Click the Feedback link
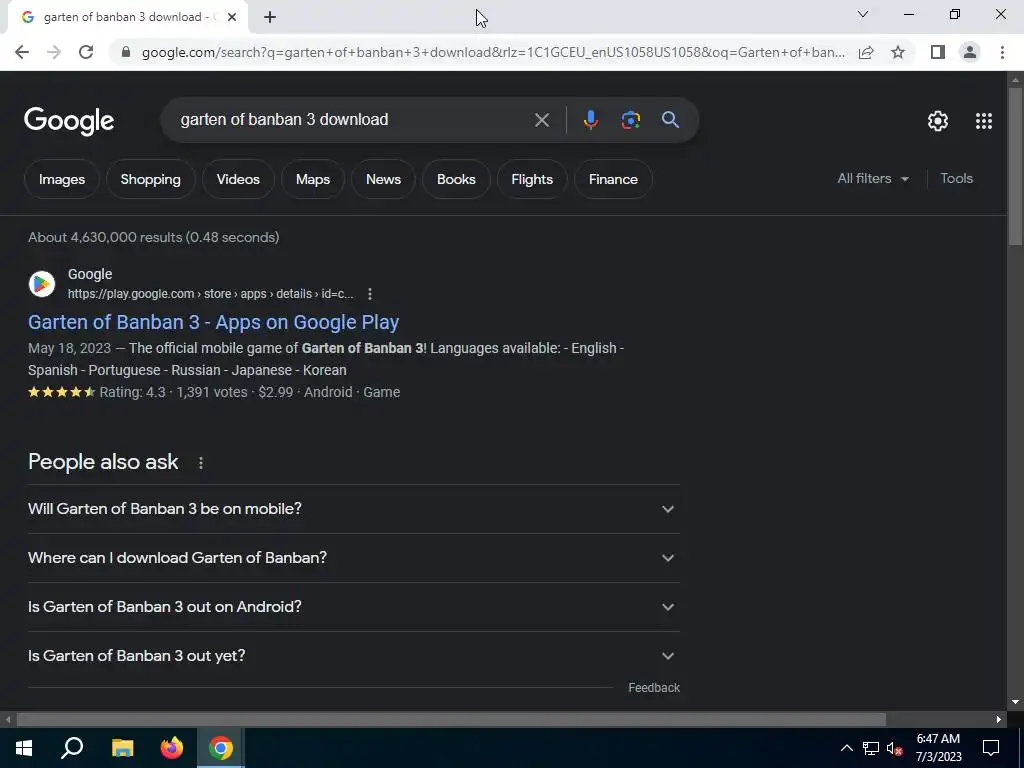The width and height of the screenshot is (1024, 768). pyautogui.click(x=654, y=688)
